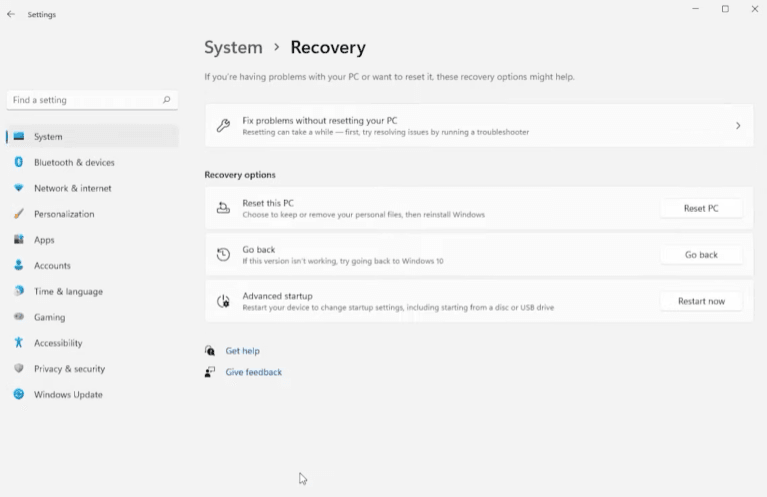
Task: Go to Network & internet settings
Action: click(x=92, y=188)
